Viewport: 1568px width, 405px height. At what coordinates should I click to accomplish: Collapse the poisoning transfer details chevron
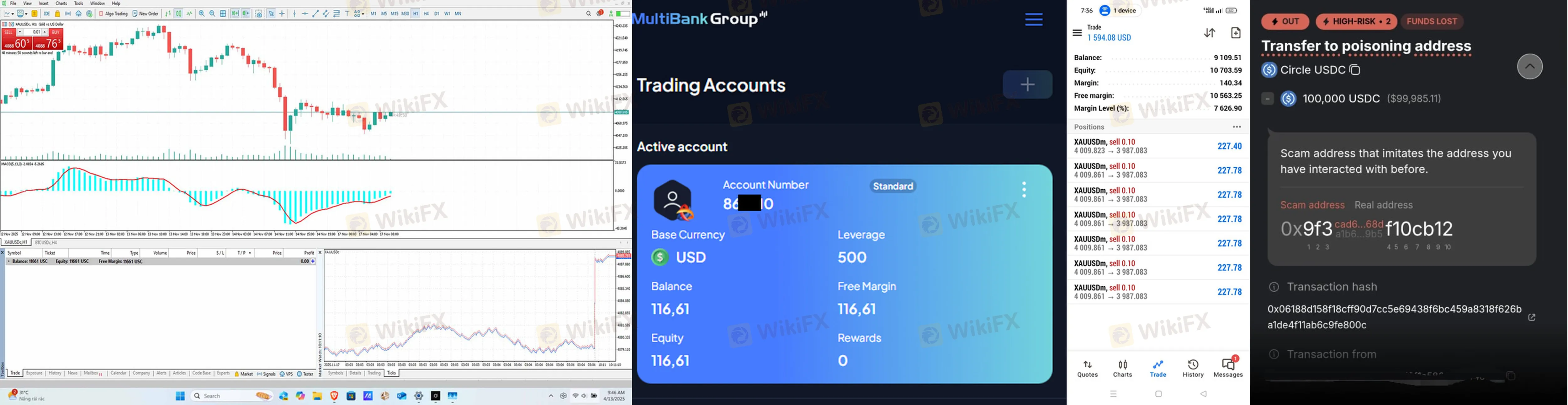point(1529,66)
